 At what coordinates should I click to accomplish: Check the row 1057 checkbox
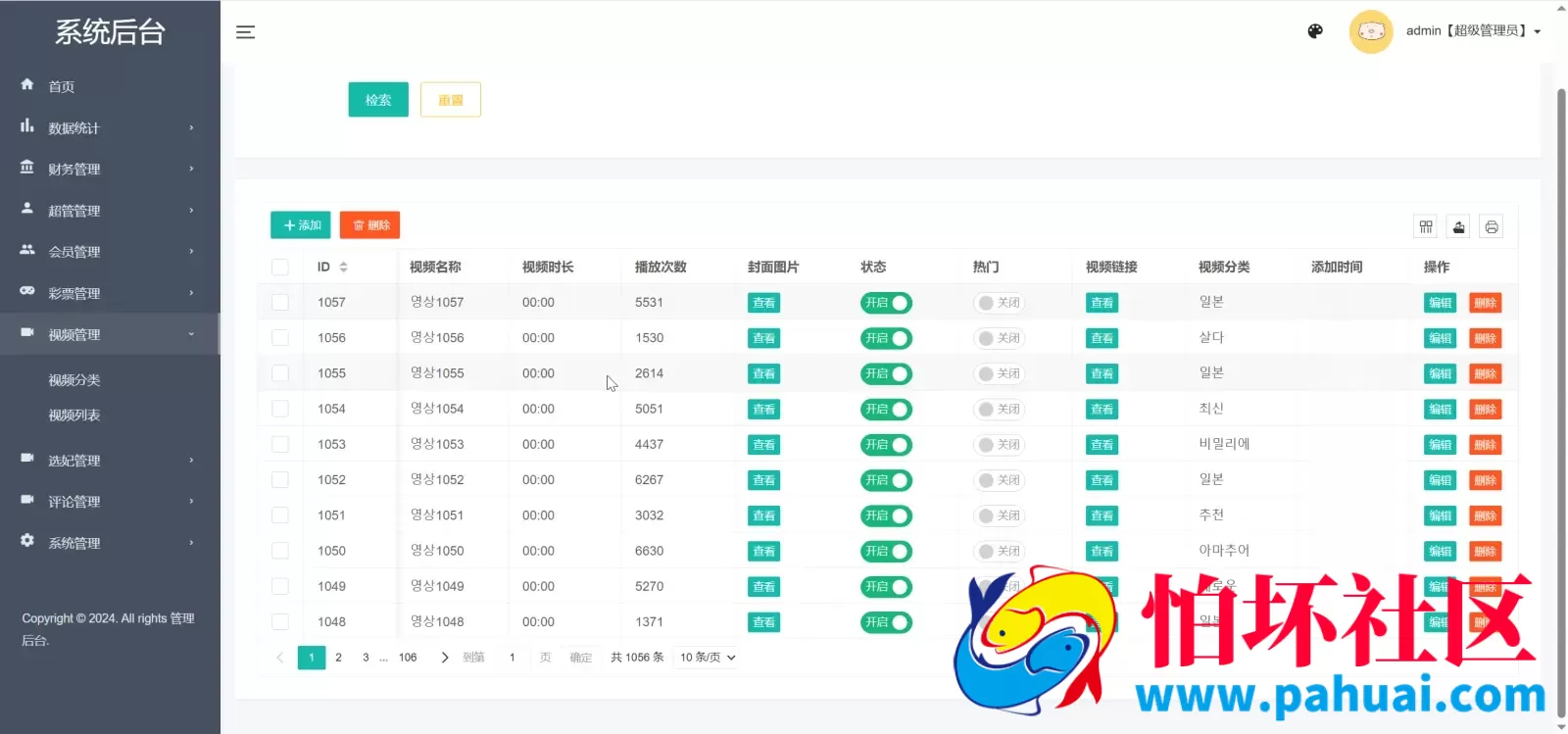[280, 302]
